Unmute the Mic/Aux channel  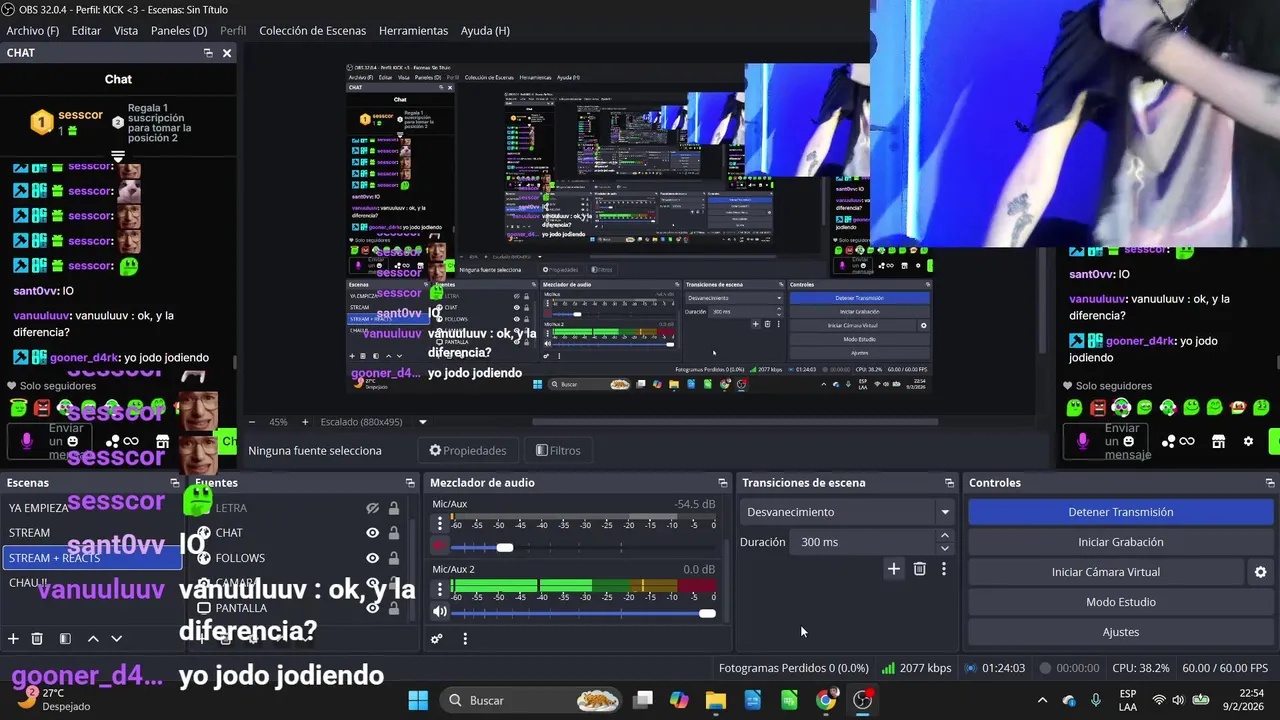[x=440, y=546]
